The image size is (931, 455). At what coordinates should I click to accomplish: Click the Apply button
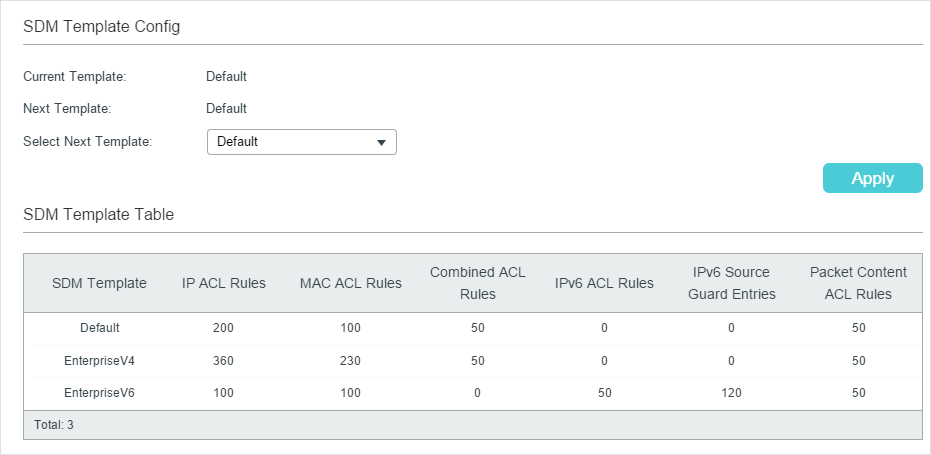tap(872, 178)
